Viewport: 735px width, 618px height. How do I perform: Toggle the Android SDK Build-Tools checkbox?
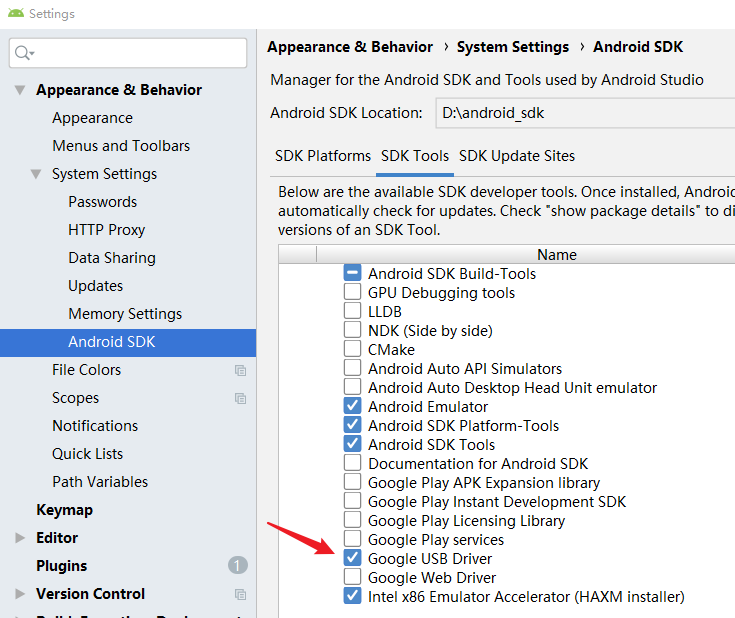(352, 273)
